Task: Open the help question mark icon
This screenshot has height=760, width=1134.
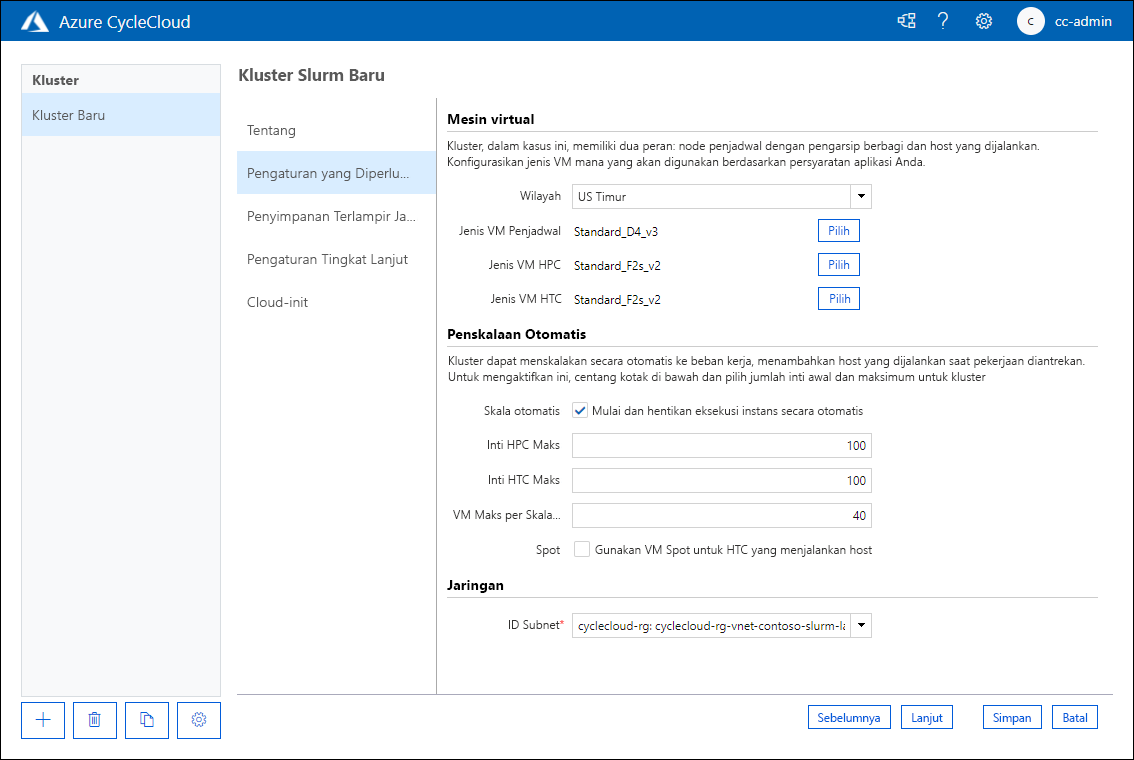Action: (x=943, y=20)
